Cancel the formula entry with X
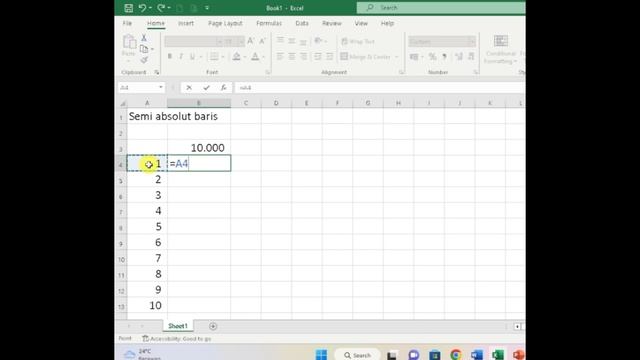 (x=189, y=87)
